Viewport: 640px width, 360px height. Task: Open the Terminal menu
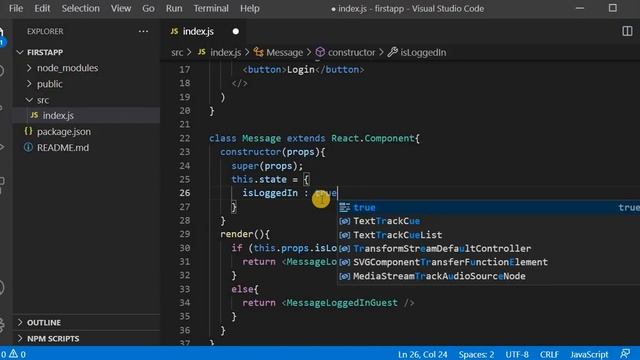click(x=211, y=8)
